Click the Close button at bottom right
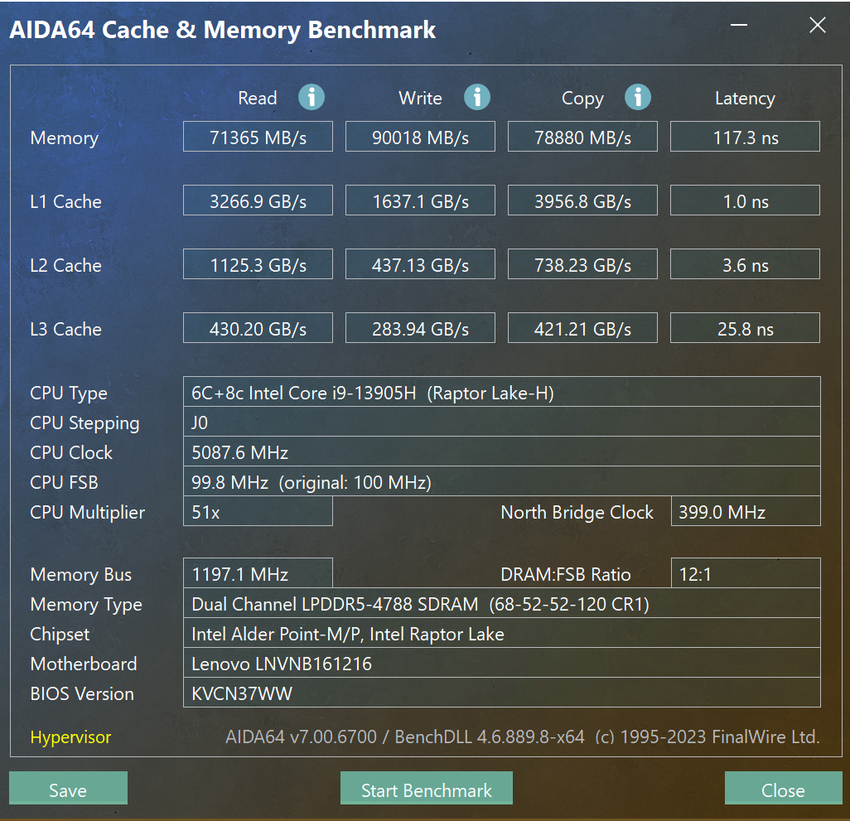The height and width of the screenshot is (821, 850). [782, 789]
